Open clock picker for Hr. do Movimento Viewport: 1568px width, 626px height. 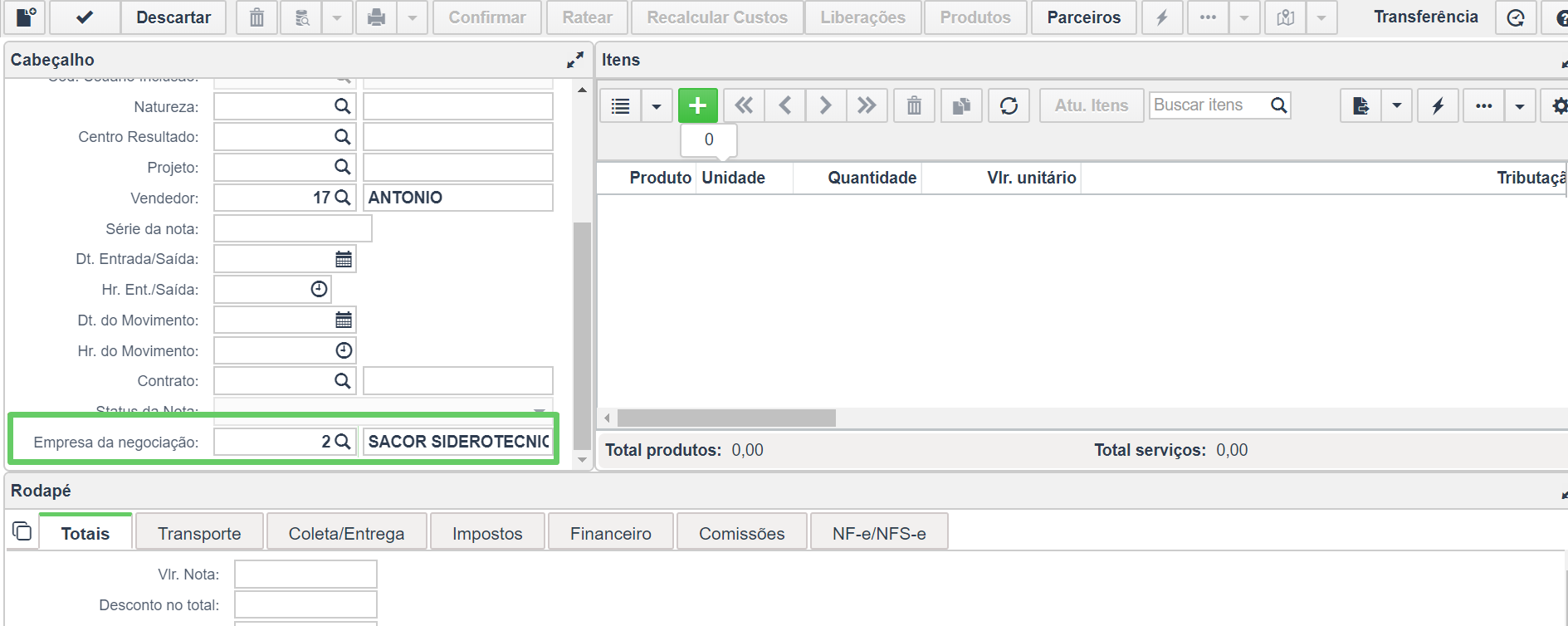[x=344, y=350]
